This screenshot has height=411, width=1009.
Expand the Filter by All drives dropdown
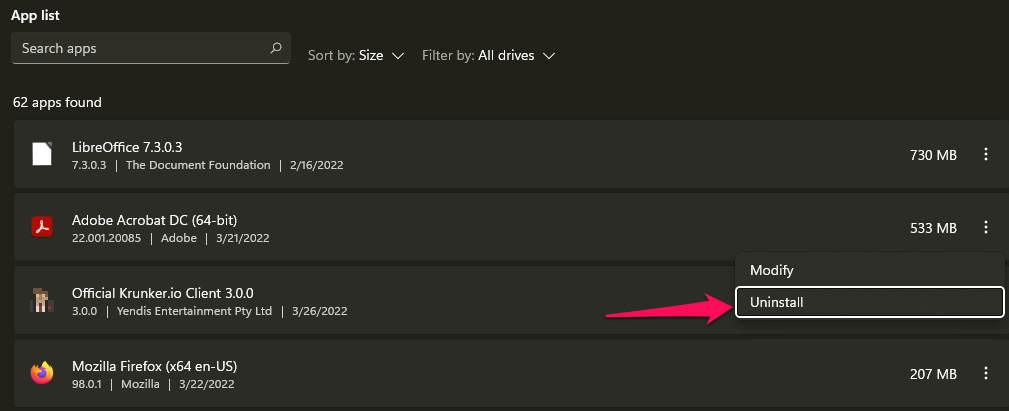point(488,55)
